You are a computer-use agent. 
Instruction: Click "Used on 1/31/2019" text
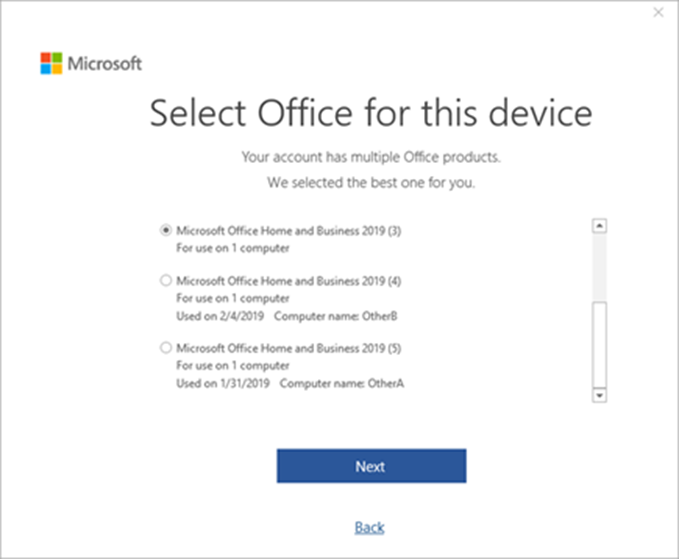223,383
